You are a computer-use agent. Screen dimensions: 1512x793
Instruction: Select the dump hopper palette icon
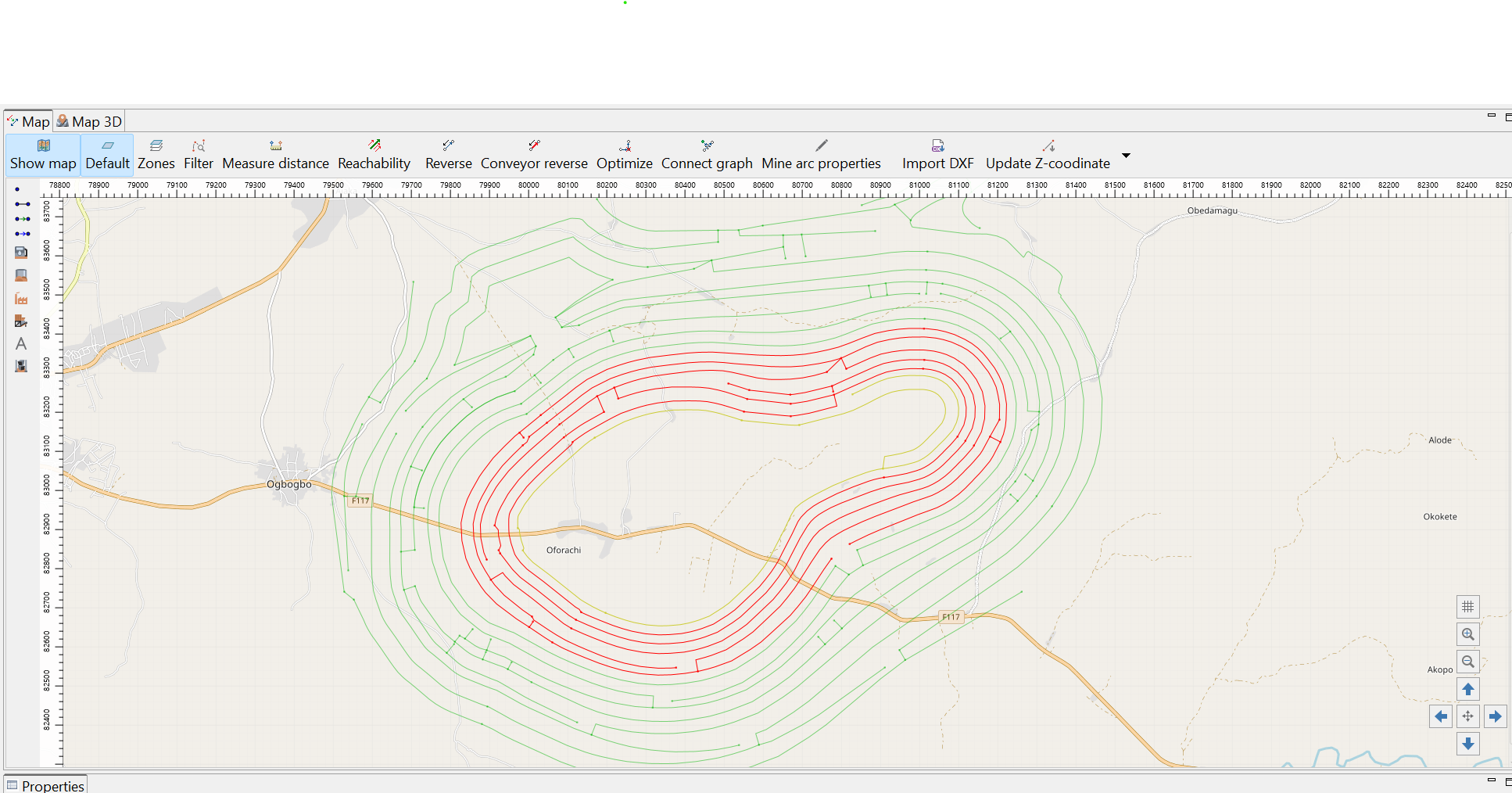[21, 366]
